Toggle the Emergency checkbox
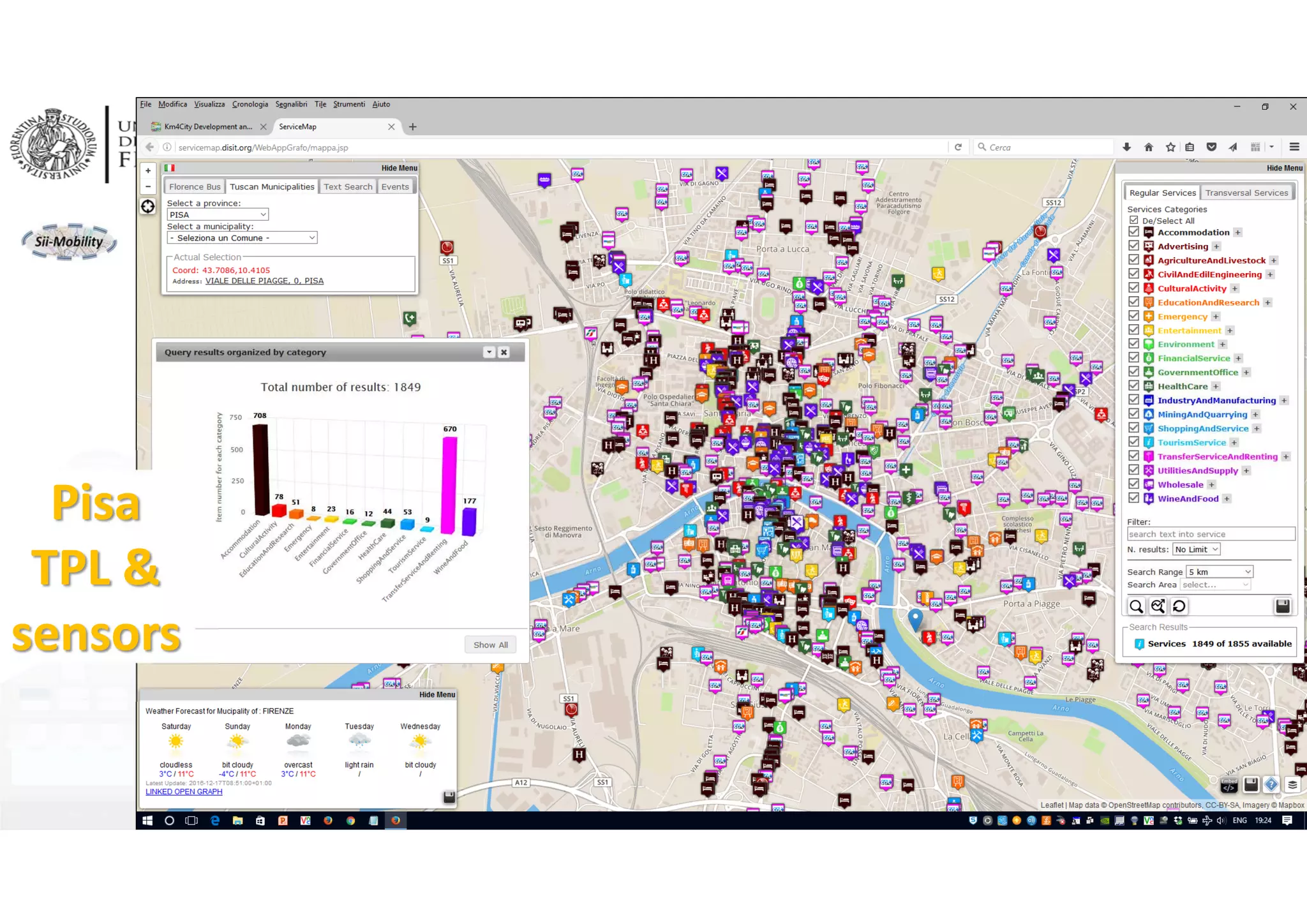 tap(1133, 316)
